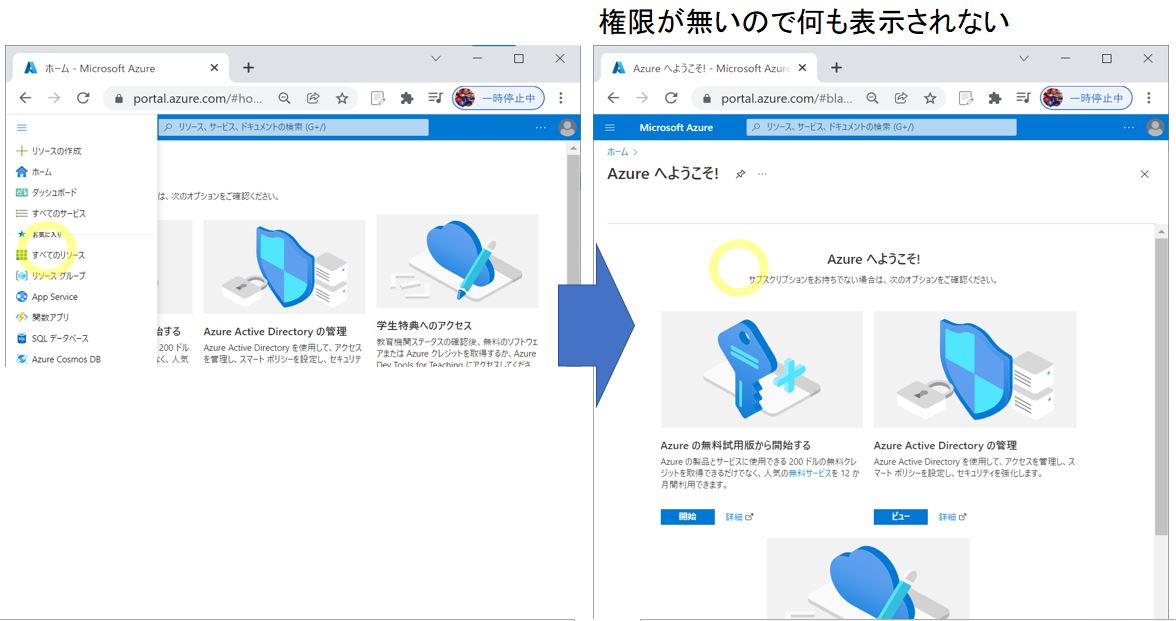
Task: Pin the Azure へようこそ! blade
Action: point(740,174)
